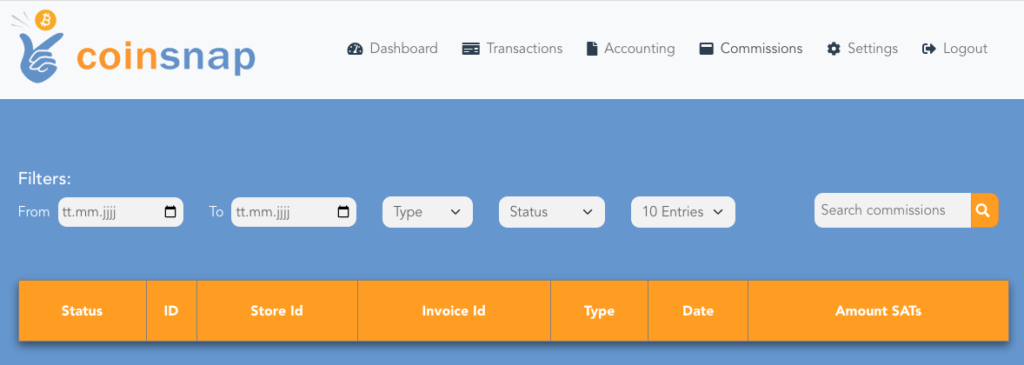Click the orange search magnifier button
Screen dimensions: 1024x365
[x=984, y=210]
